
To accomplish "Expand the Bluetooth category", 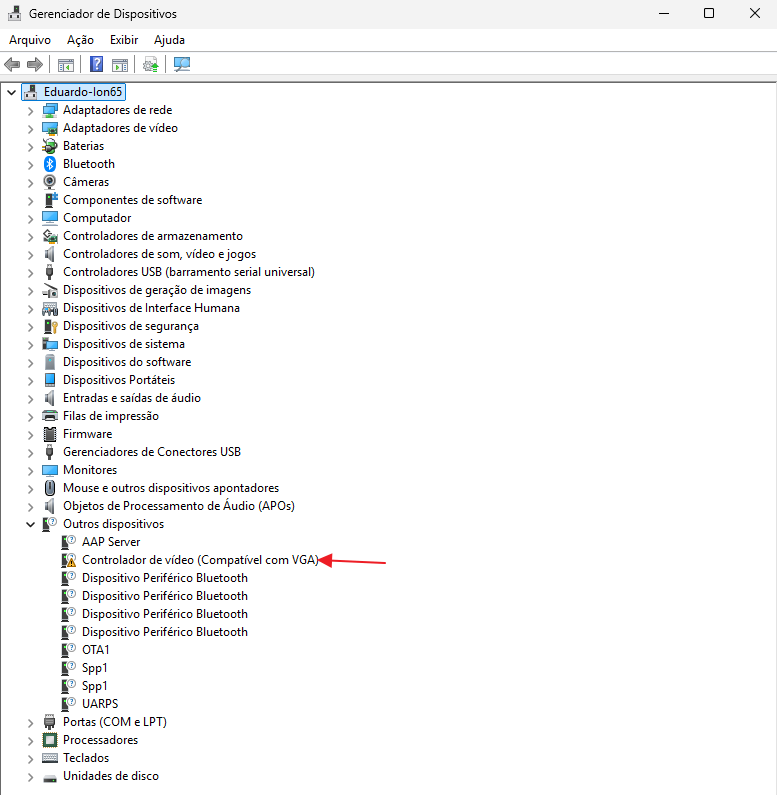I will coord(30,165).
